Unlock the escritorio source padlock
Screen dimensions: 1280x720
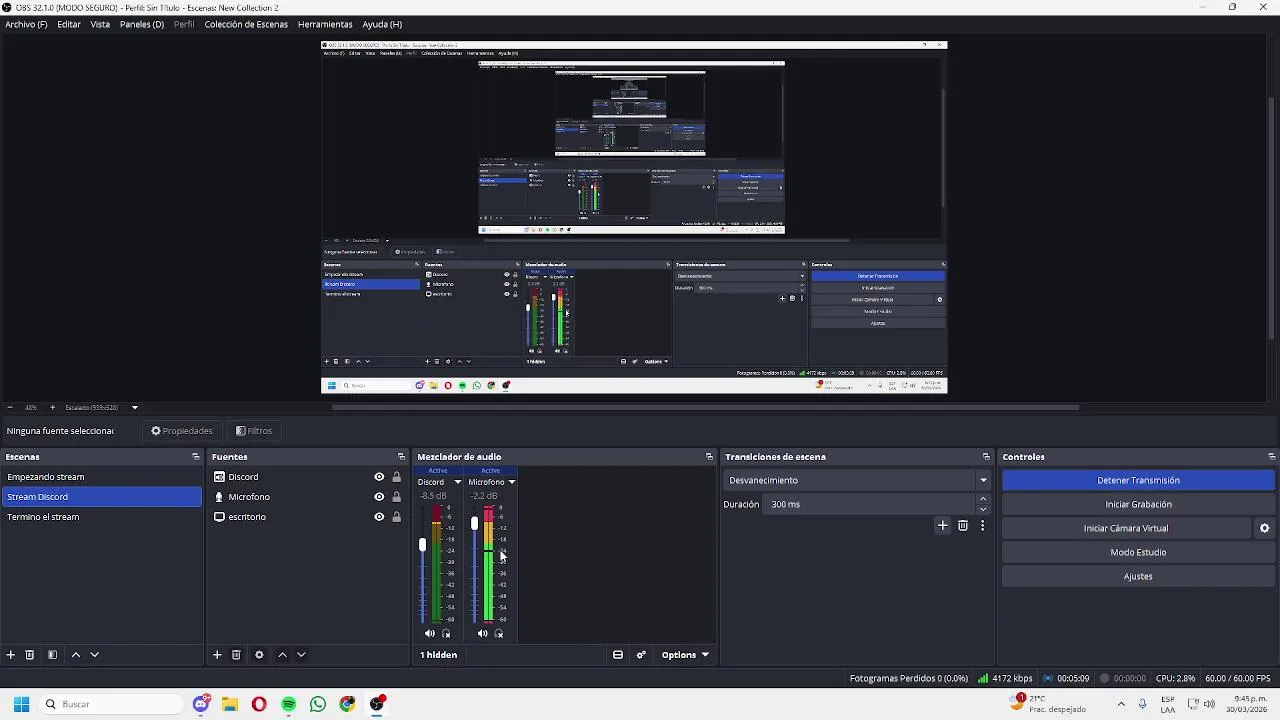tap(396, 517)
